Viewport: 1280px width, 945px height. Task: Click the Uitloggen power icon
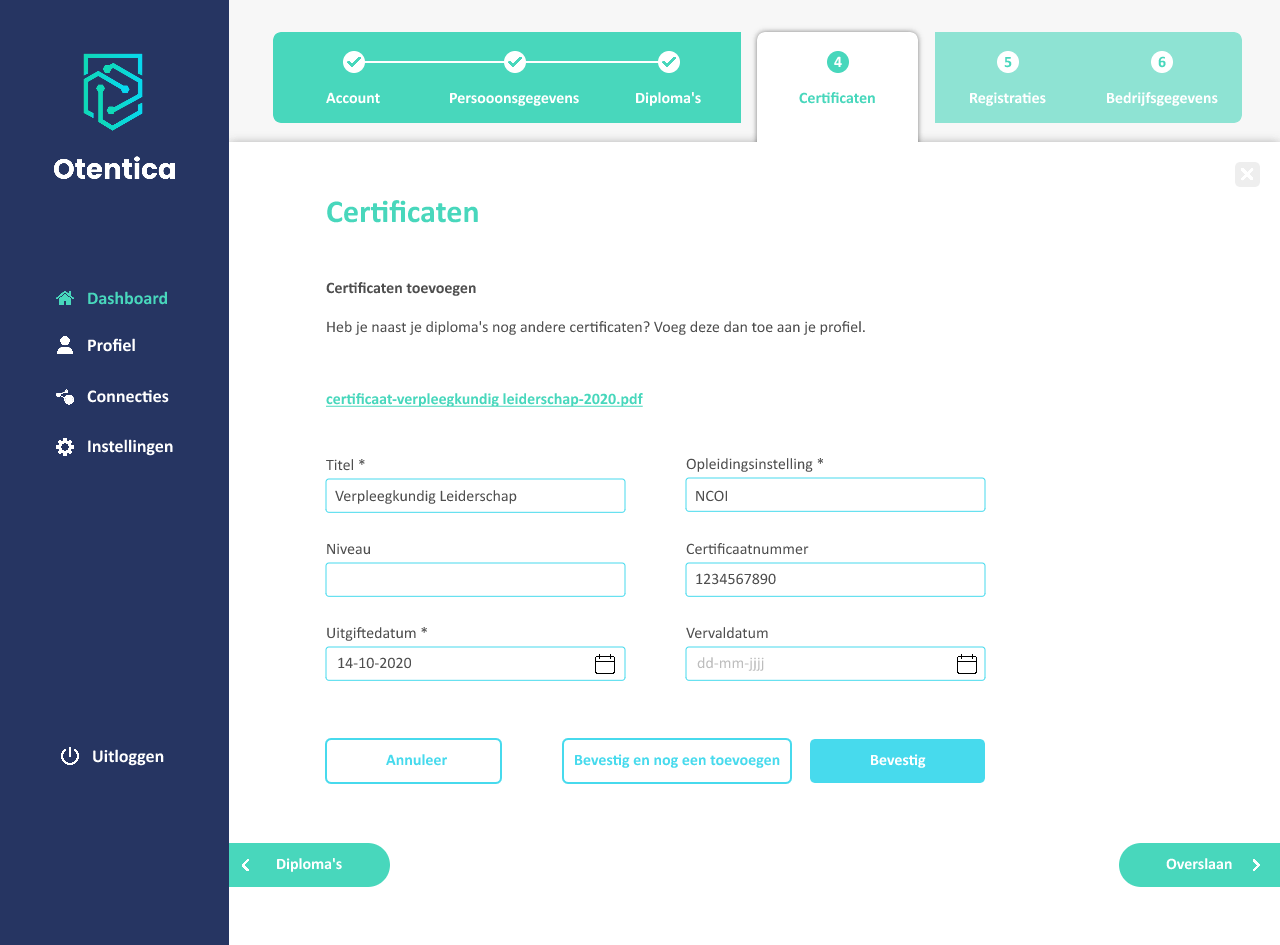pyautogui.click(x=70, y=756)
